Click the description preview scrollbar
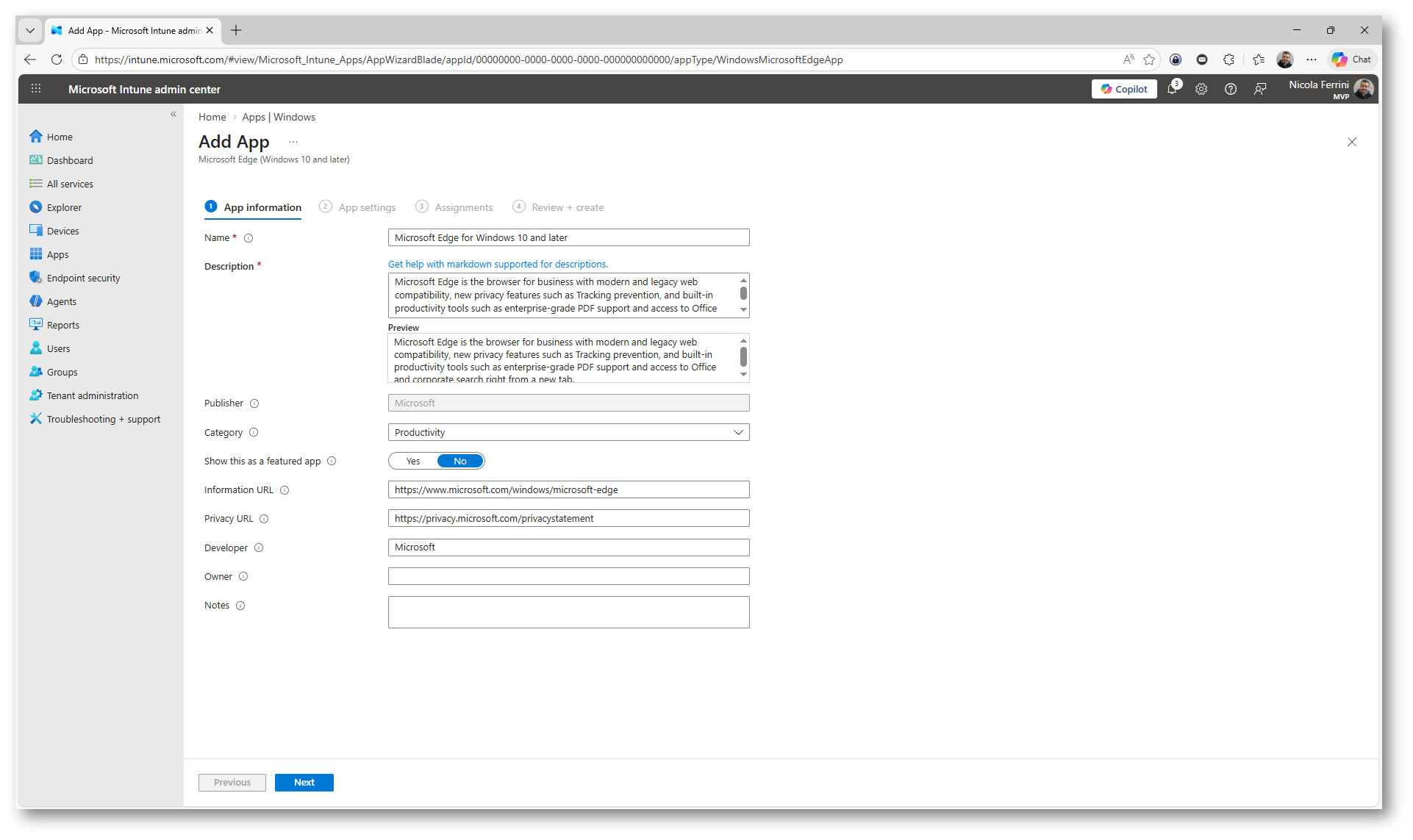Screen dimensions: 1413x840 743,358
